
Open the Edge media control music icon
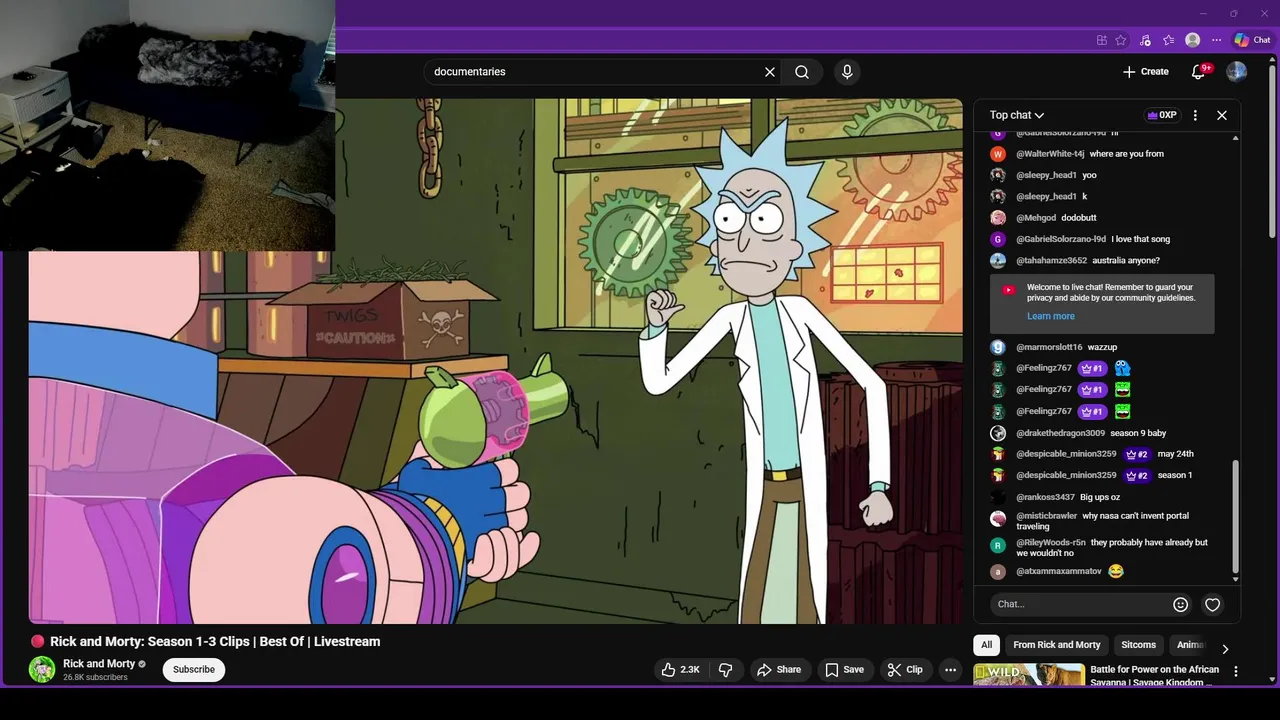1145,40
